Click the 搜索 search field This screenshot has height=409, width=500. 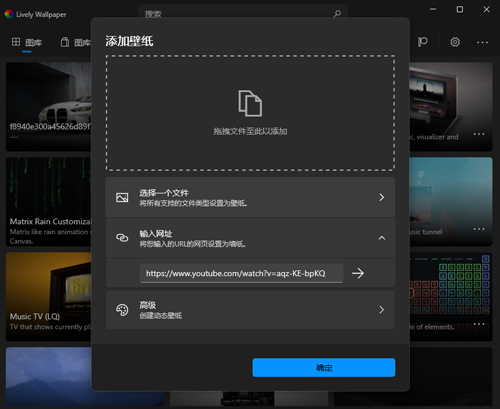(243, 13)
